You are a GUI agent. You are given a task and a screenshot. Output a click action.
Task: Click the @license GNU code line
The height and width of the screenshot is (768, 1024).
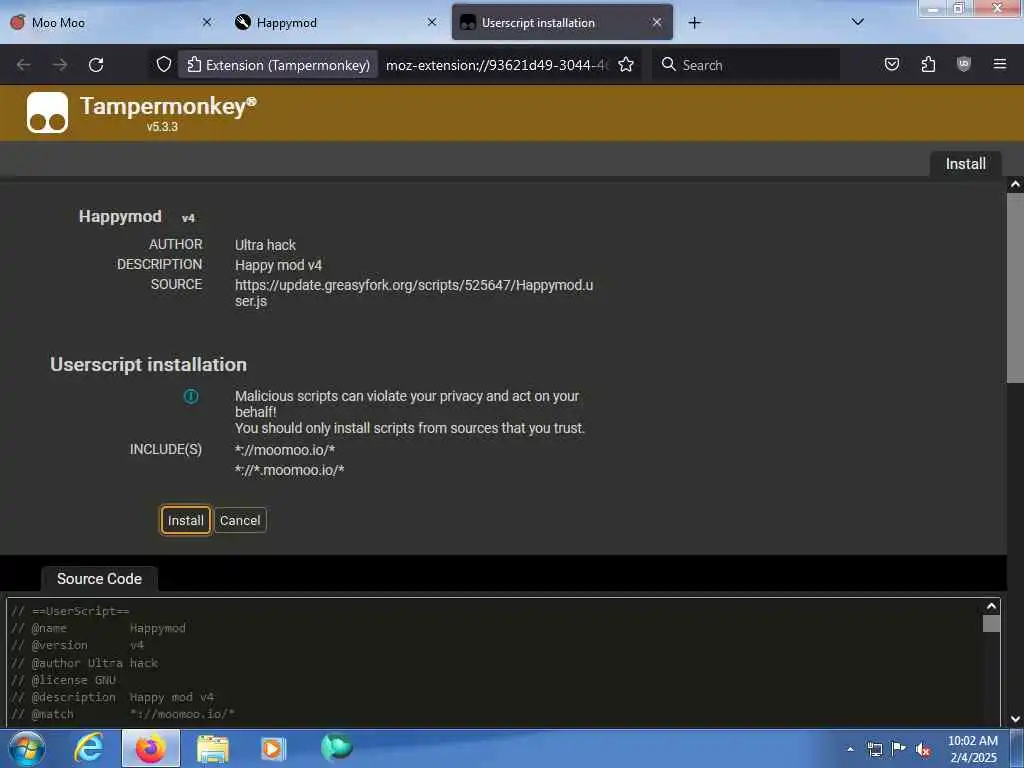point(63,680)
